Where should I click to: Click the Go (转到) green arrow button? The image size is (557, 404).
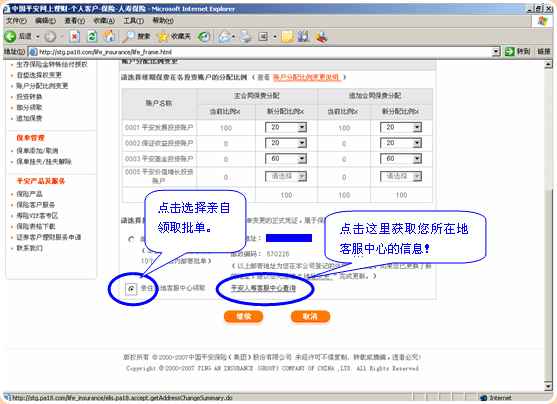(518, 52)
